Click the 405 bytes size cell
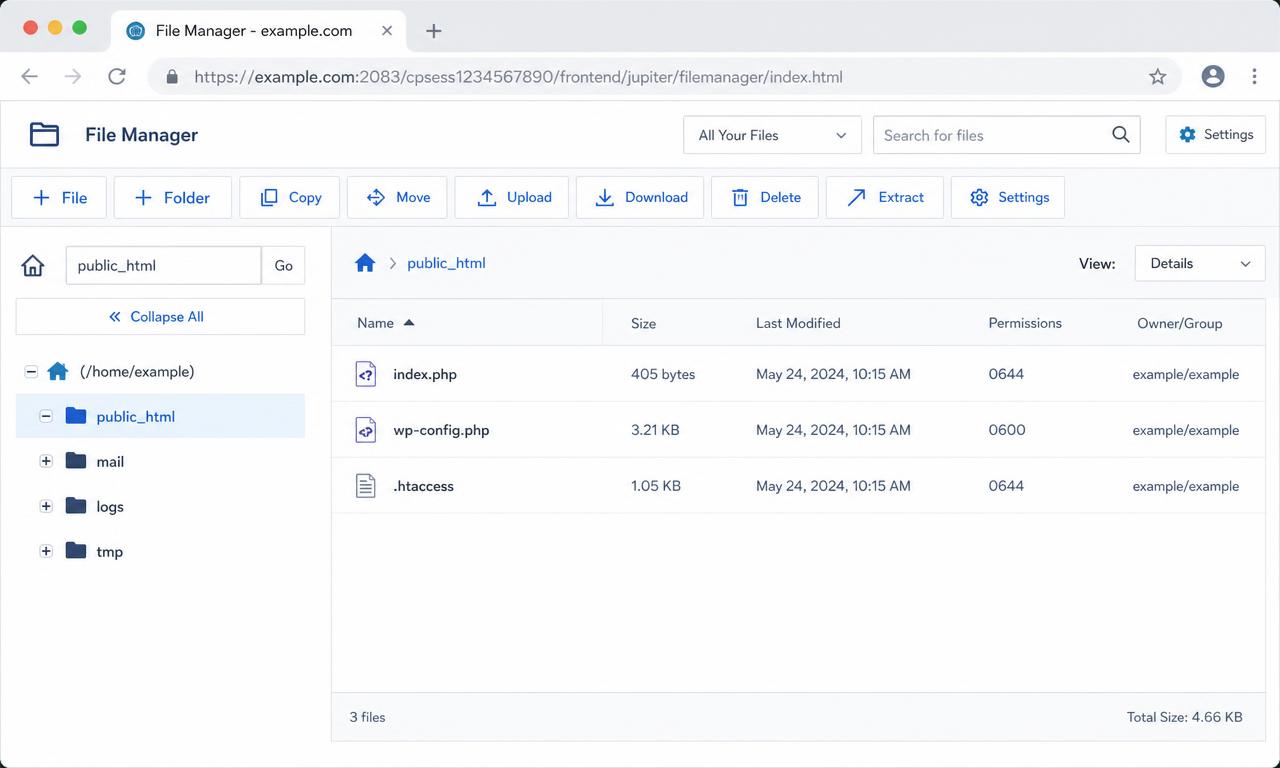 [x=663, y=374]
